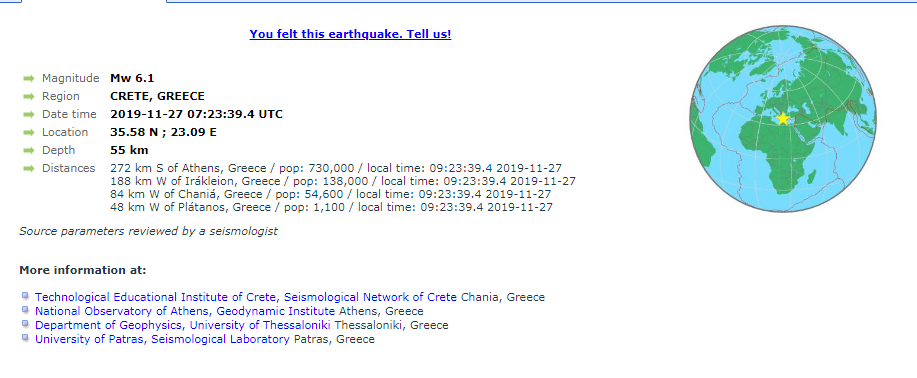Screen dimensions: 917x378
Task: Open National Observatory of Athens link
Action: (x=185, y=311)
